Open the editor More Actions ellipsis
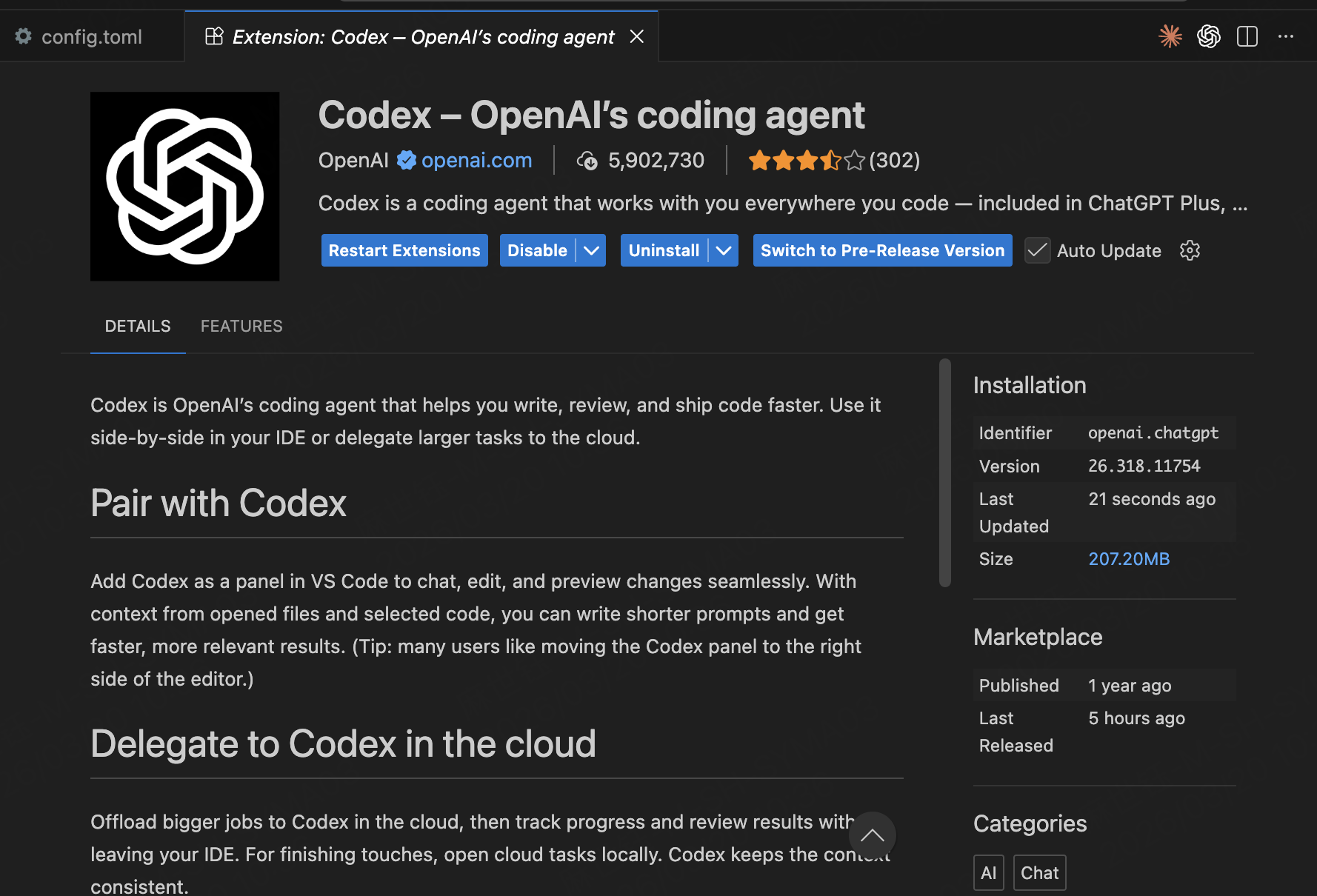This screenshot has height=896, width=1317. [x=1286, y=36]
